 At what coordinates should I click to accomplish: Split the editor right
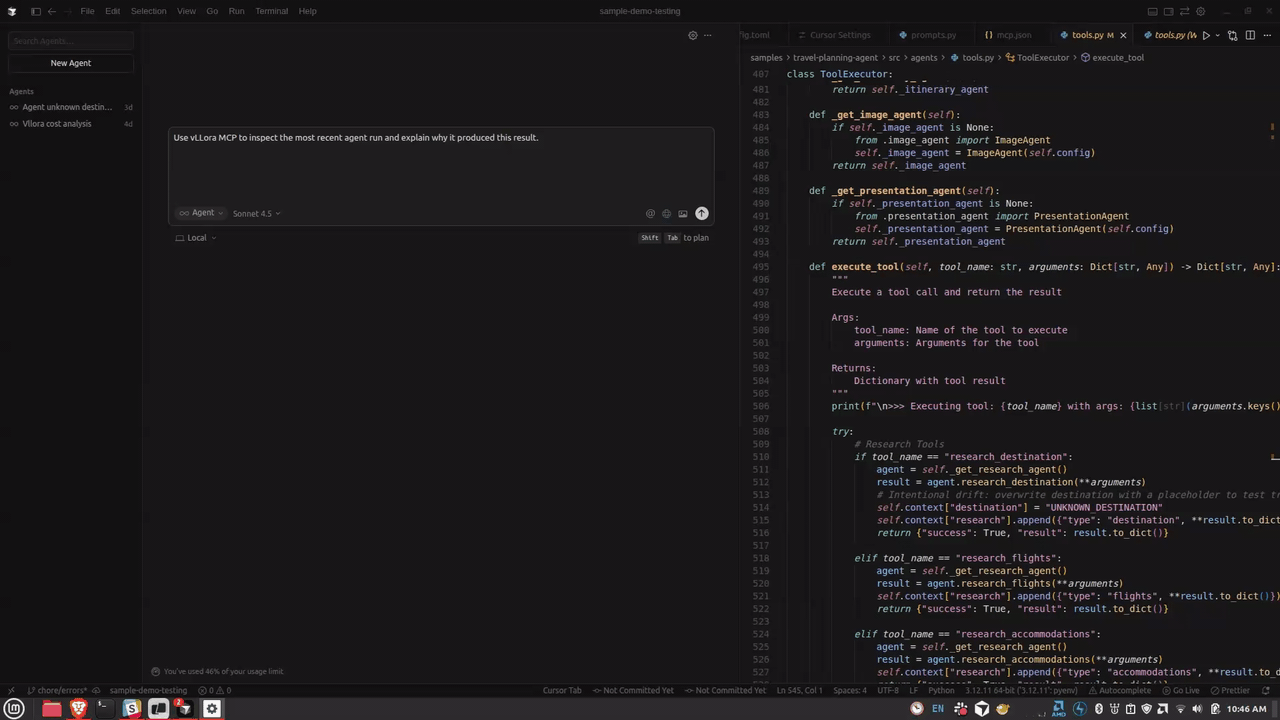[1250, 35]
